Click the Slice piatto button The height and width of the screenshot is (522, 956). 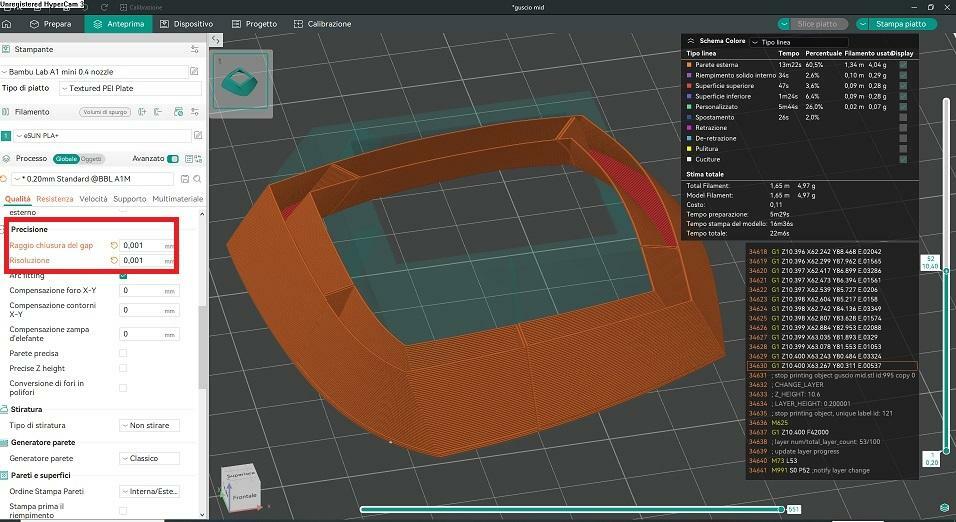(817, 24)
